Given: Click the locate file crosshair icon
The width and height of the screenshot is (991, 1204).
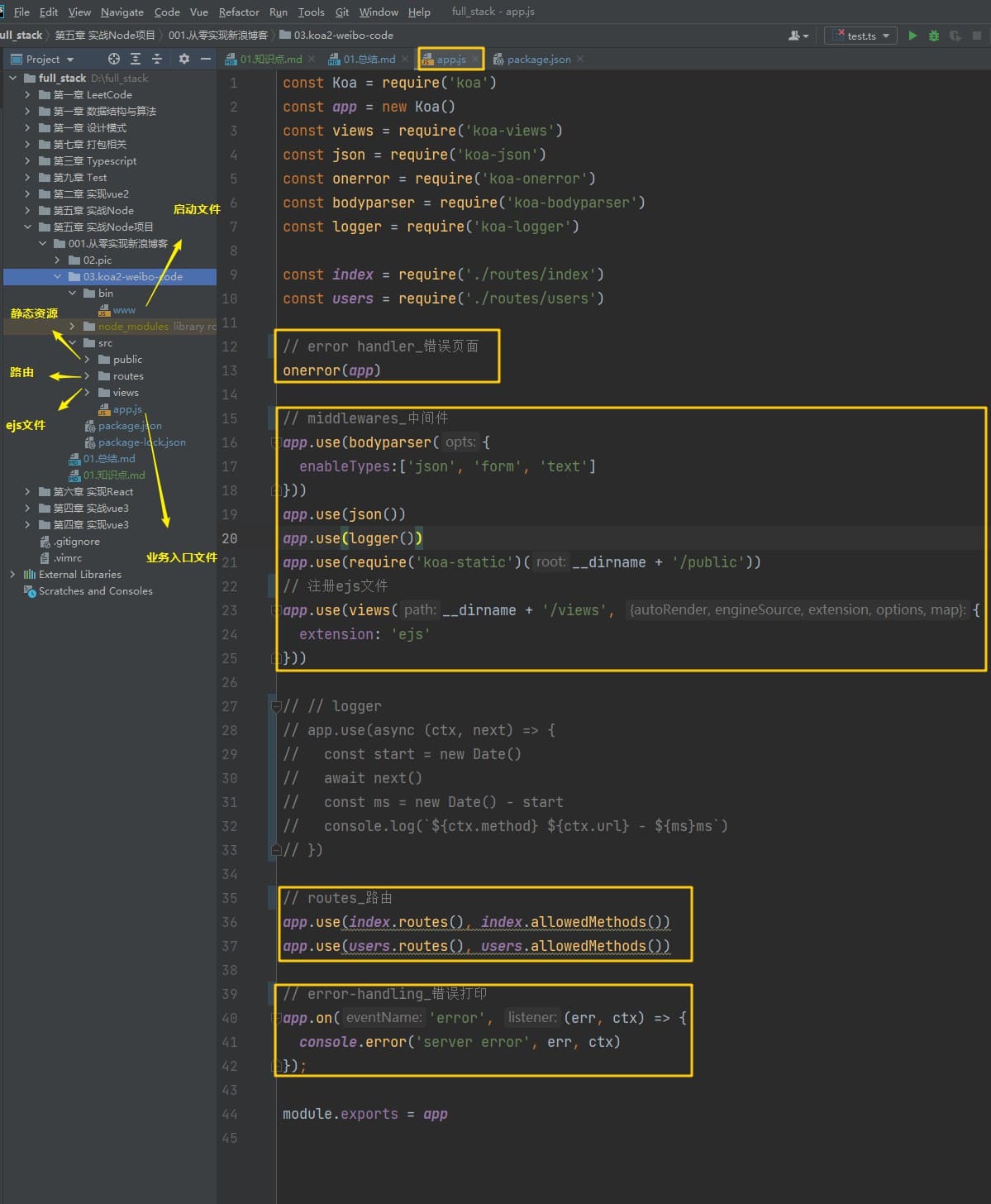Looking at the screenshot, I should pyautogui.click(x=114, y=59).
